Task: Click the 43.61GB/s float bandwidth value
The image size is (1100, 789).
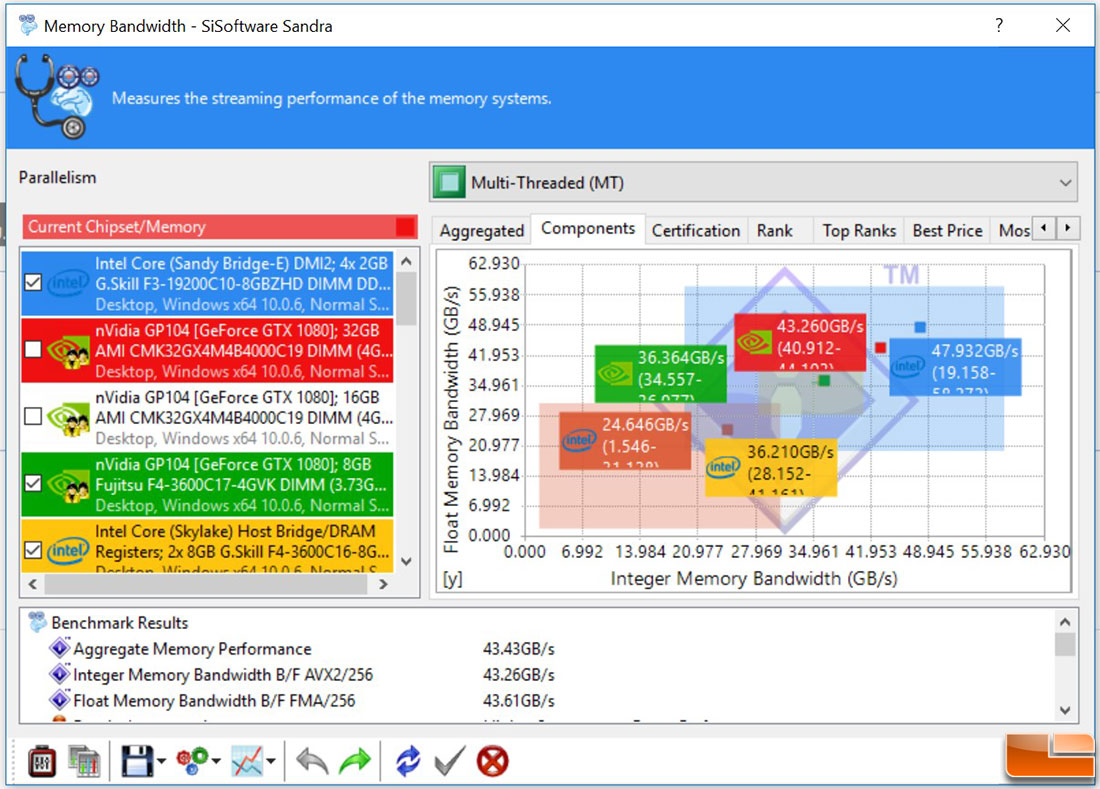Action: pyautogui.click(x=518, y=701)
